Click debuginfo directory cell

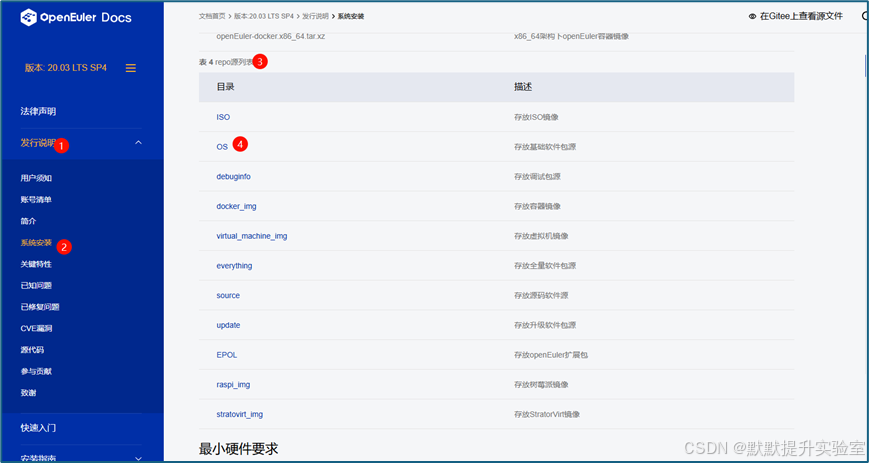tap(233, 176)
